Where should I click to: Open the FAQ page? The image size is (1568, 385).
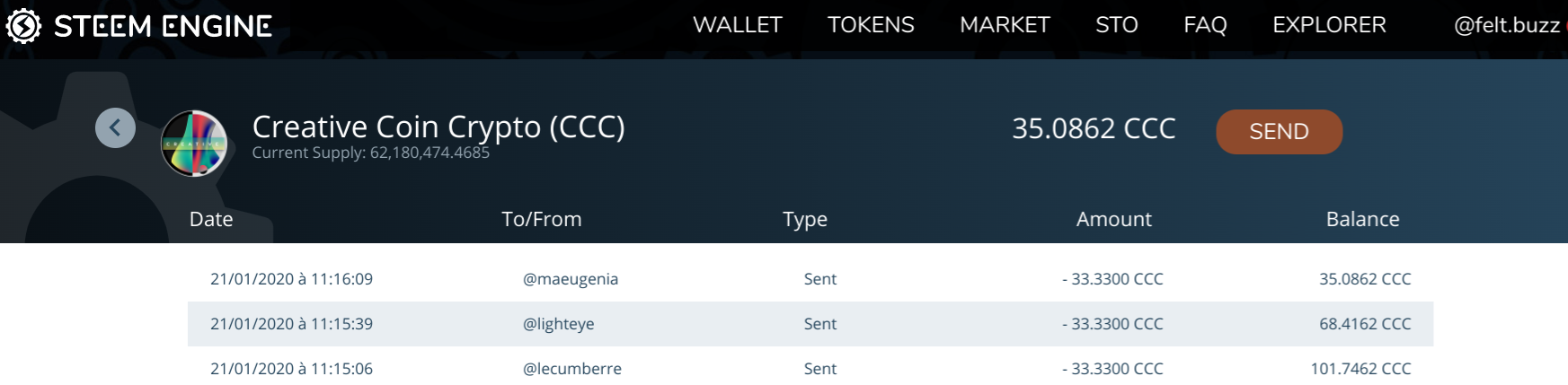[x=1205, y=25]
